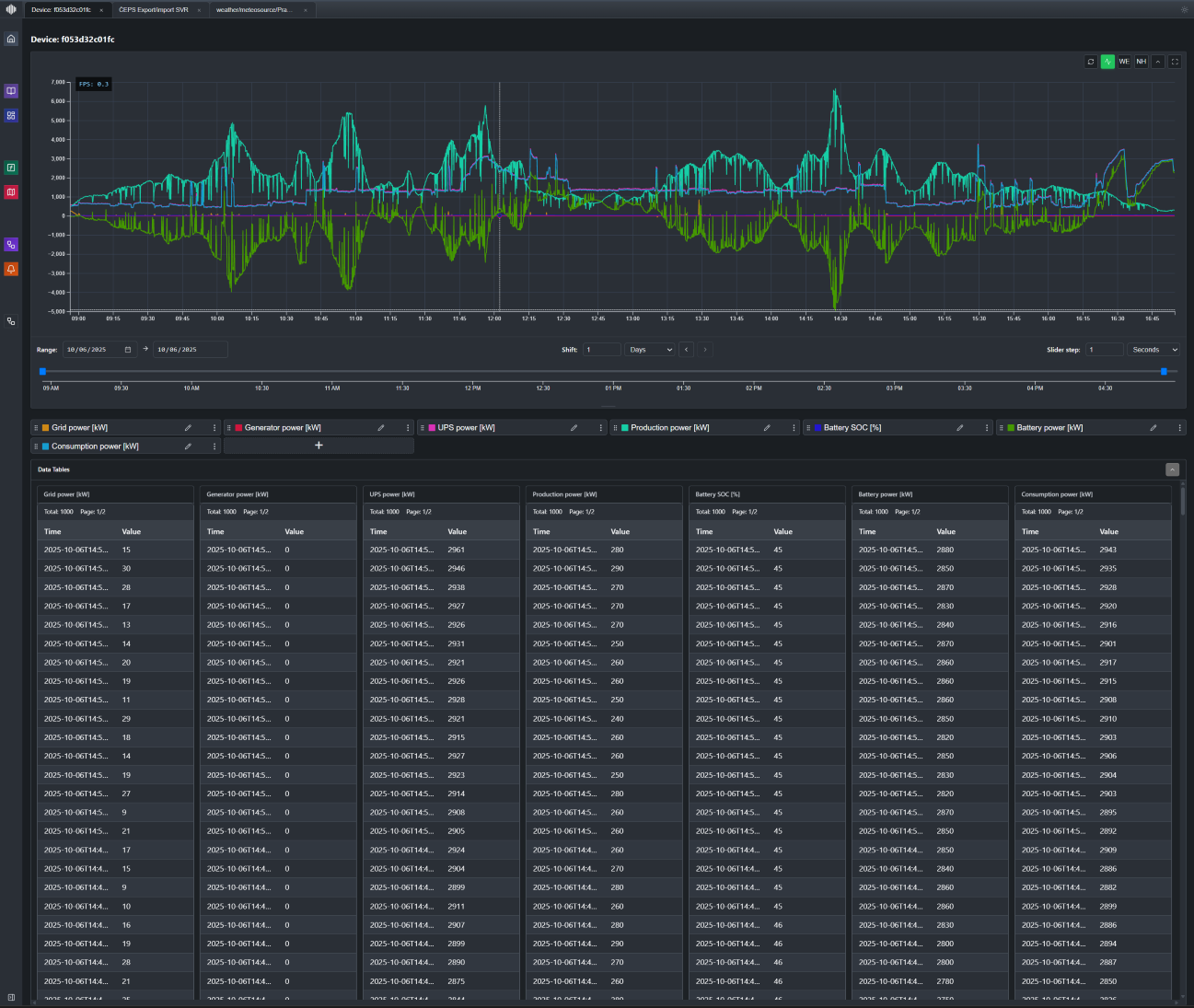Toggle the green live-signal chart mode
Image resolution: width=1194 pixels, height=1008 pixels.
pos(1107,62)
